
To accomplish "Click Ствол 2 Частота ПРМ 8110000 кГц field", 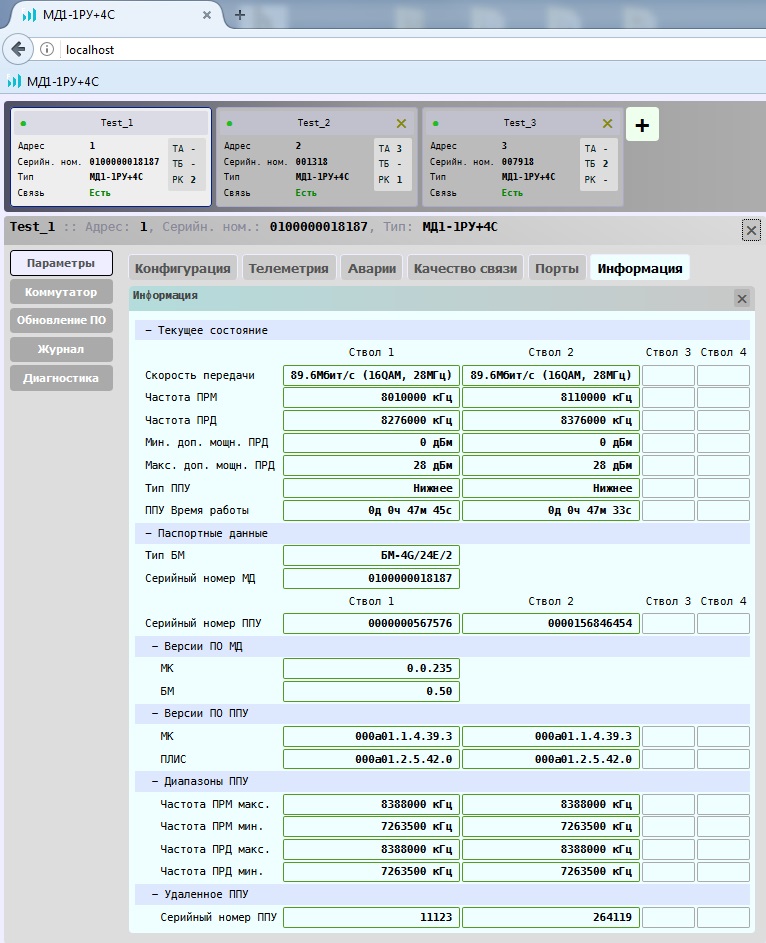I will pyautogui.click(x=551, y=398).
